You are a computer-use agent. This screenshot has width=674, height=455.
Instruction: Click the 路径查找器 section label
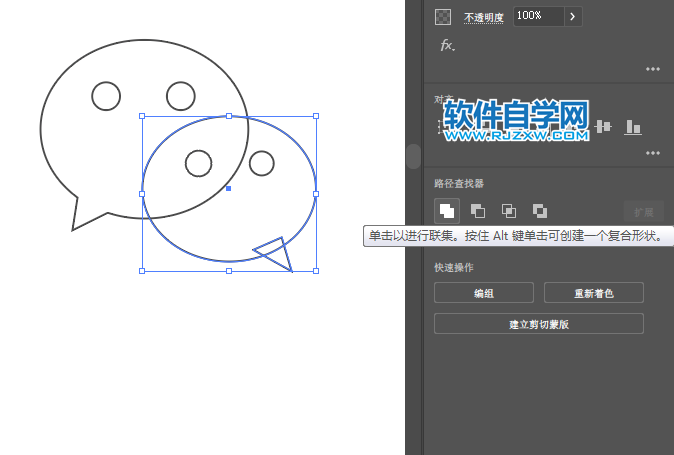[x=459, y=183]
